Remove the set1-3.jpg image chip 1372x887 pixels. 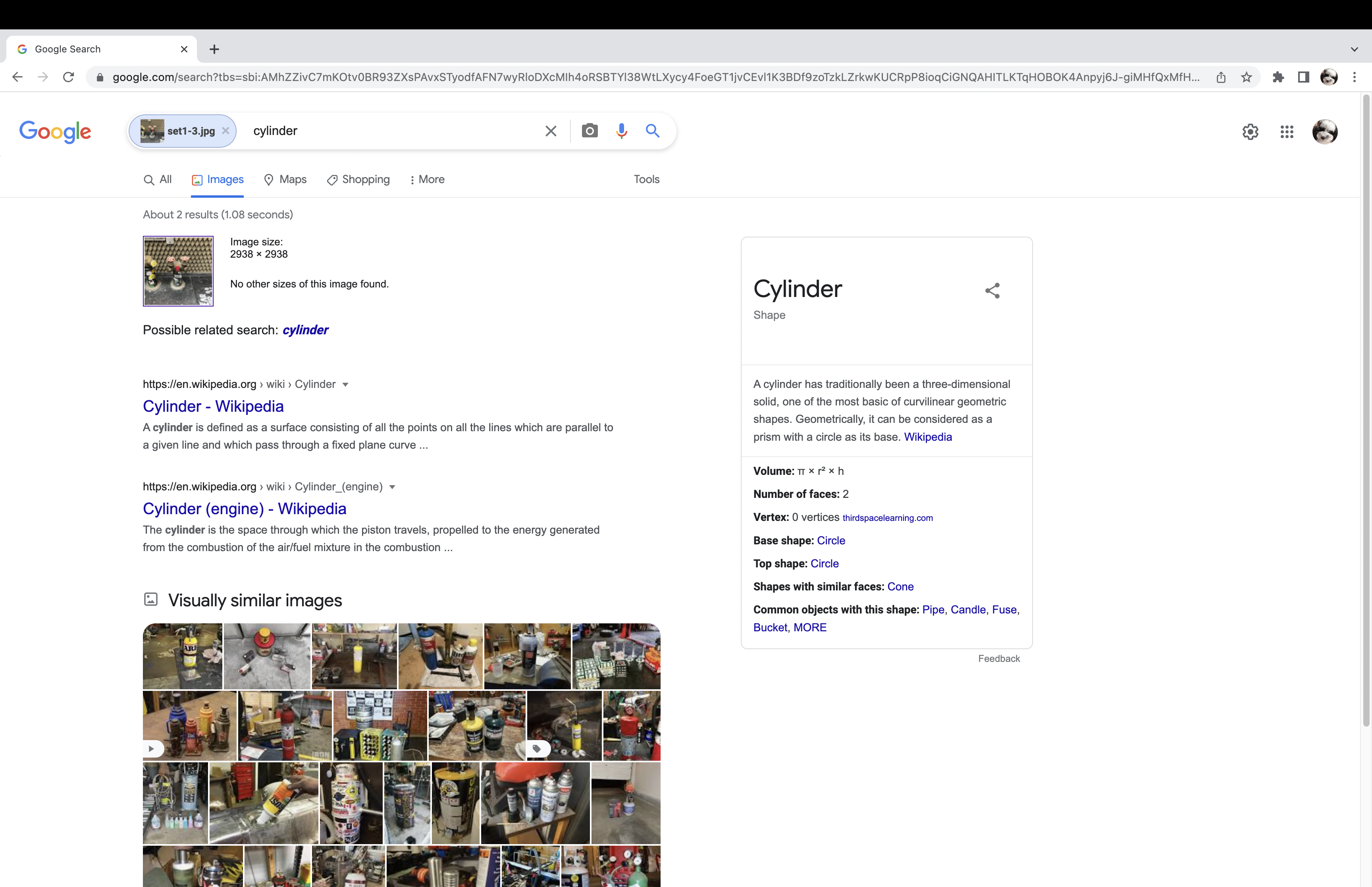226,131
